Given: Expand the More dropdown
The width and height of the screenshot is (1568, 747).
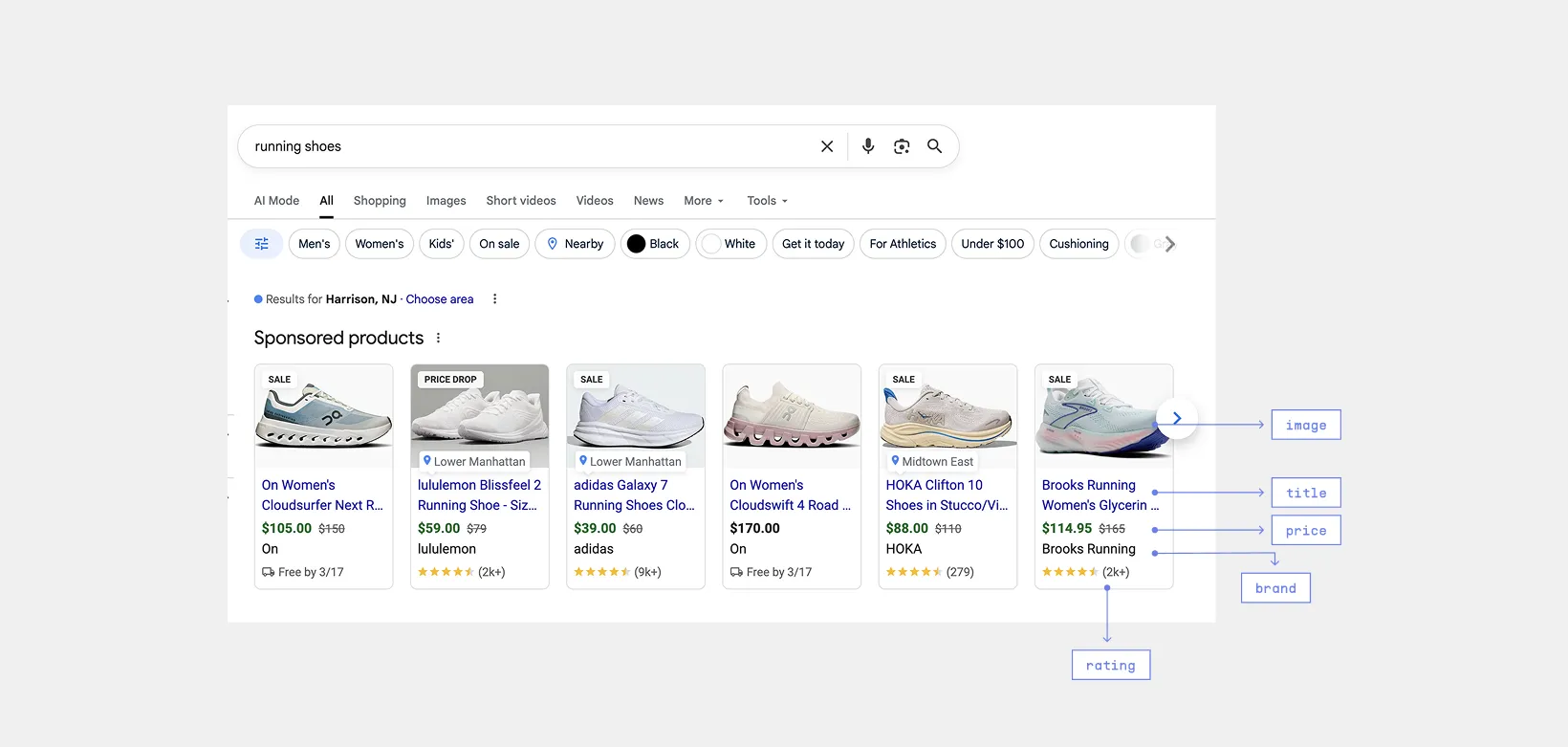Looking at the screenshot, I should (x=704, y=201).
